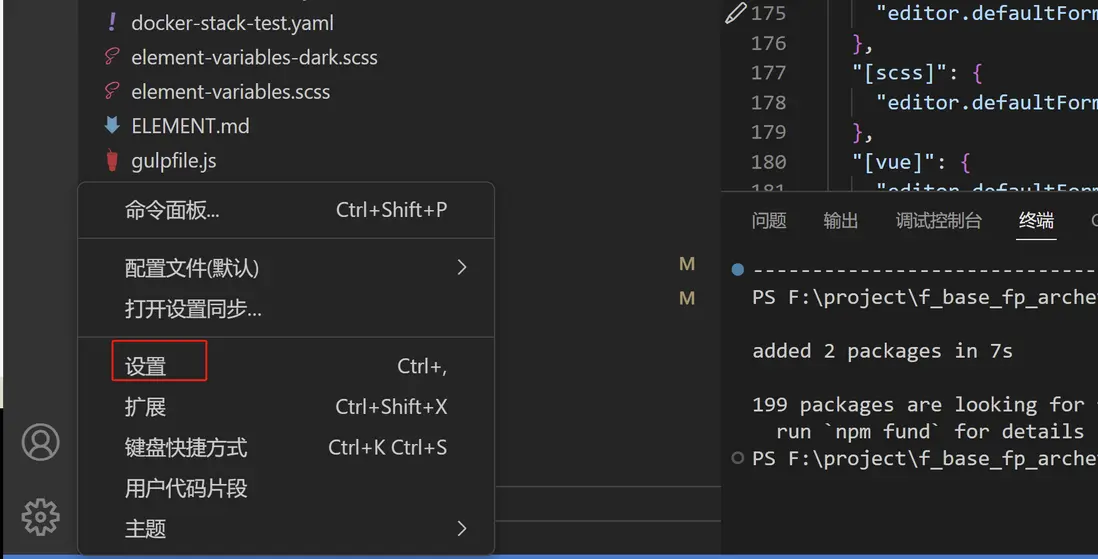Choose 设置 in the manage menu

tap(146, 366)
